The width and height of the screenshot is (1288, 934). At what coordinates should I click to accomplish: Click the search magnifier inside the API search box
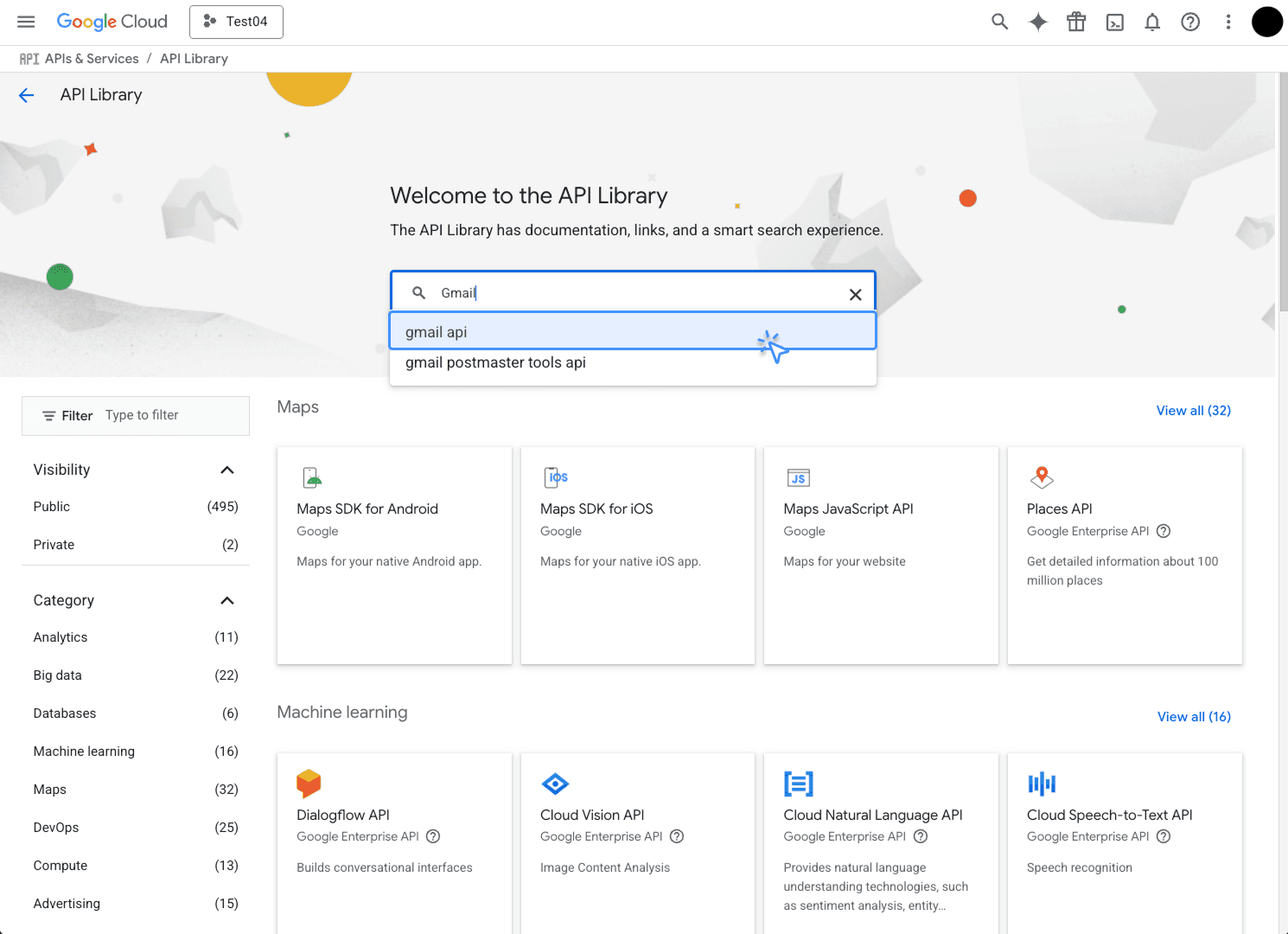pos(418,293)
